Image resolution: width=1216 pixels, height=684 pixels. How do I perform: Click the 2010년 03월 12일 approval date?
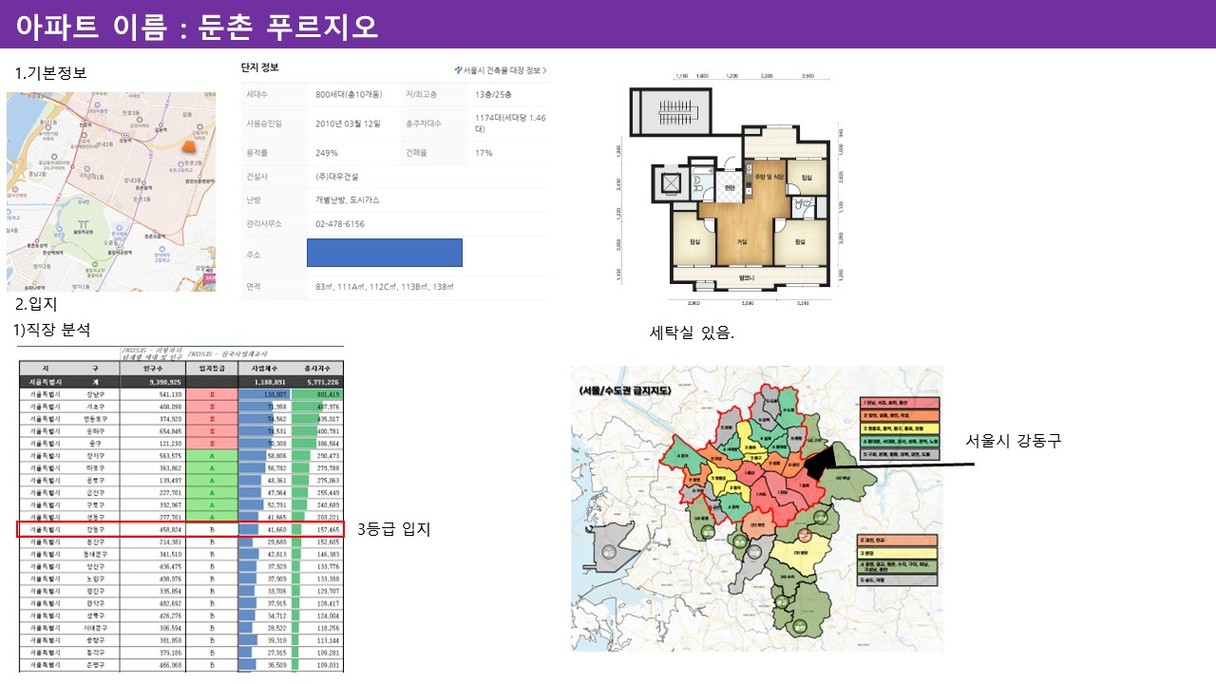tap(347, 123)
